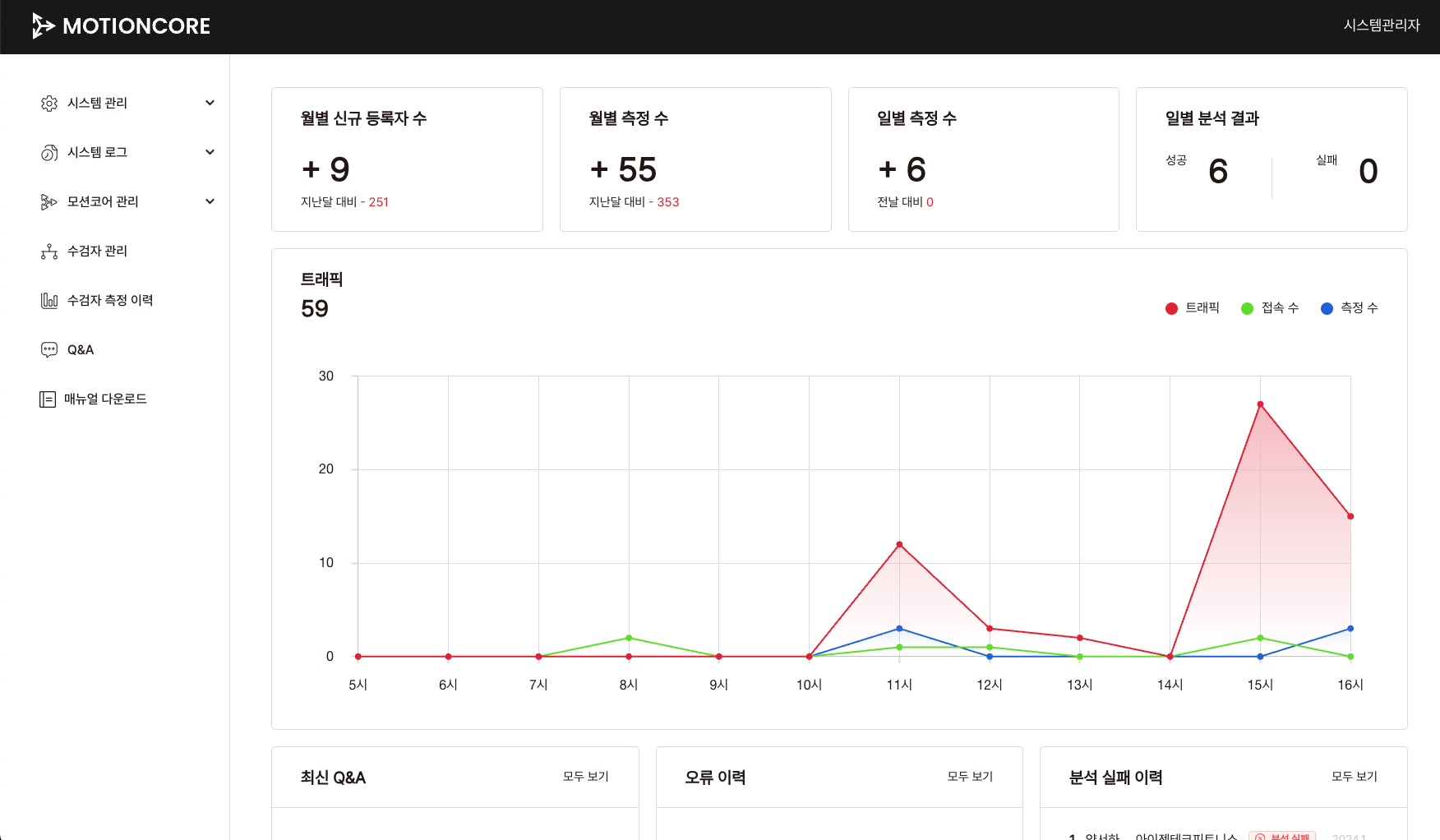Expand the 시스템 로그 chevron
The image size is (1440, 840).
[210, 152]
